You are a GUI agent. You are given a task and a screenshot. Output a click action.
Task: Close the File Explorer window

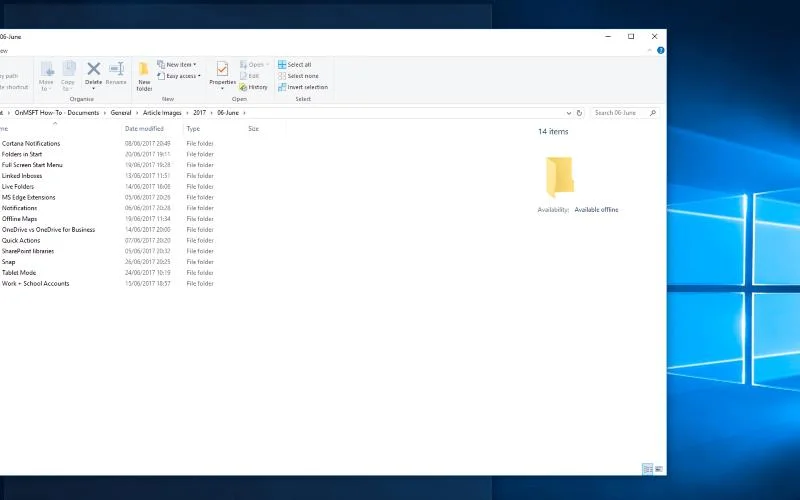(x=655, y=36)
